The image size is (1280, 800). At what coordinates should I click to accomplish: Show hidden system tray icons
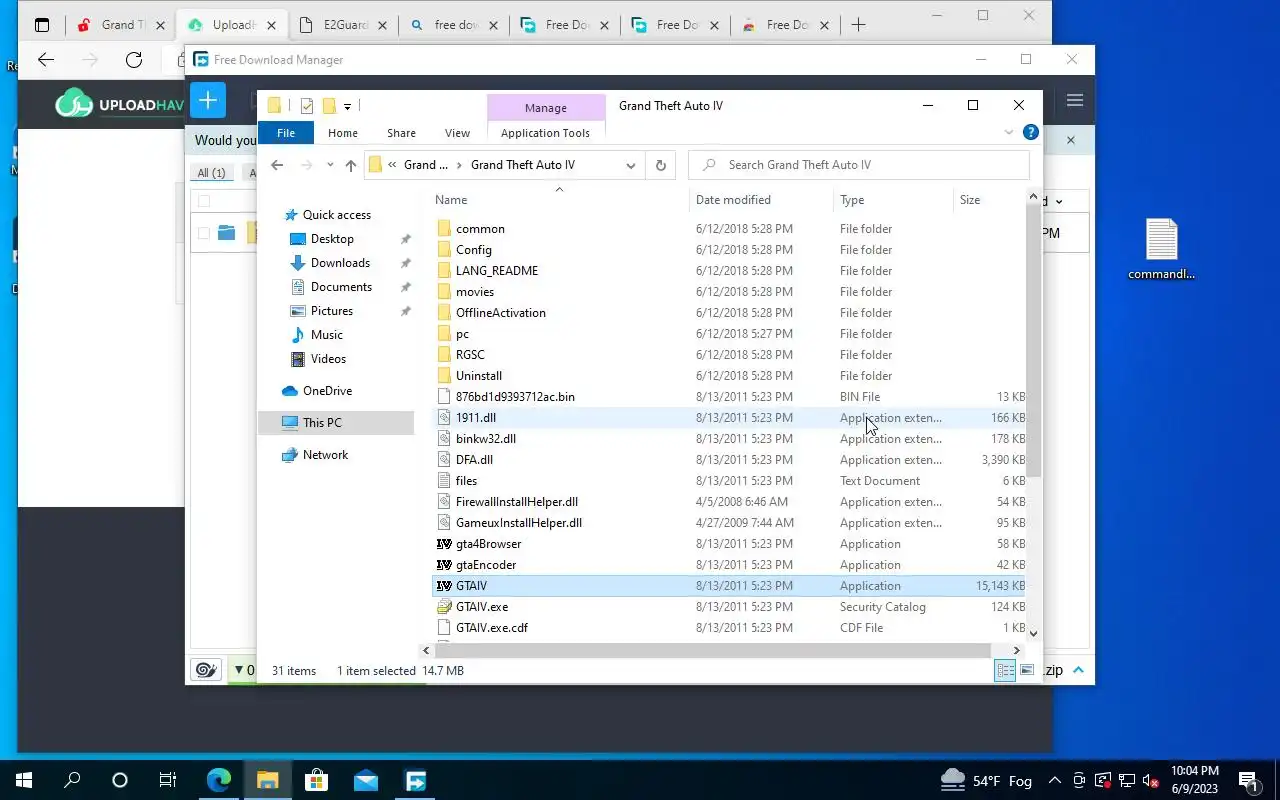pyautogui.click(x=1055, y=780)
